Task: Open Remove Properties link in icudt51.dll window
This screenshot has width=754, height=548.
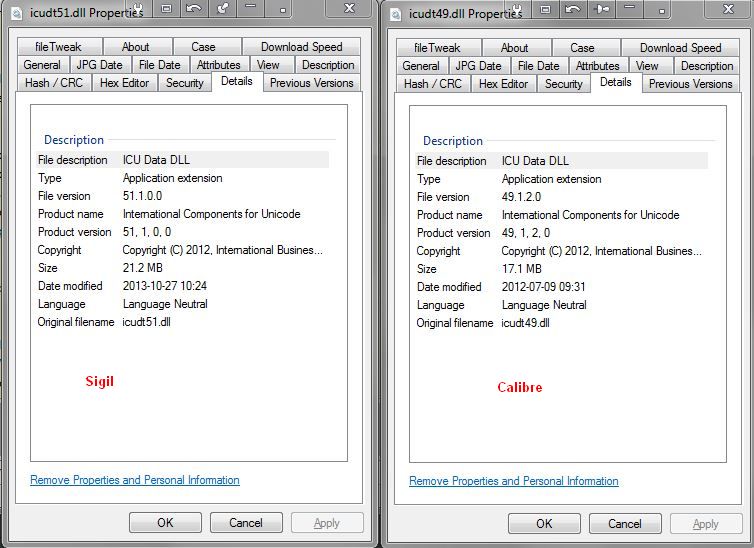Action: click(135, 480)
